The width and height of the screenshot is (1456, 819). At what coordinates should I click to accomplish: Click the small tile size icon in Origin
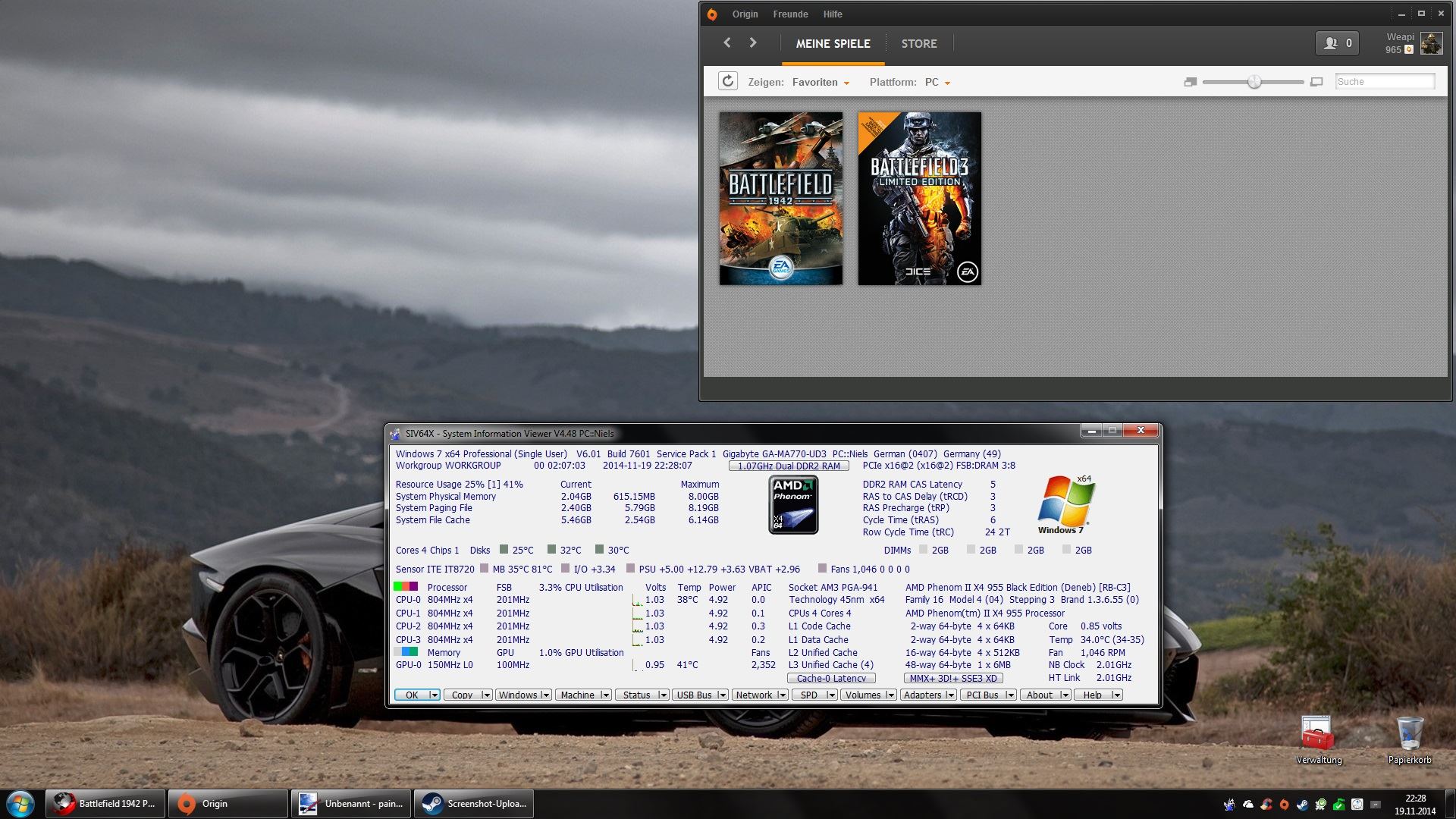(x=1190, y=82)
